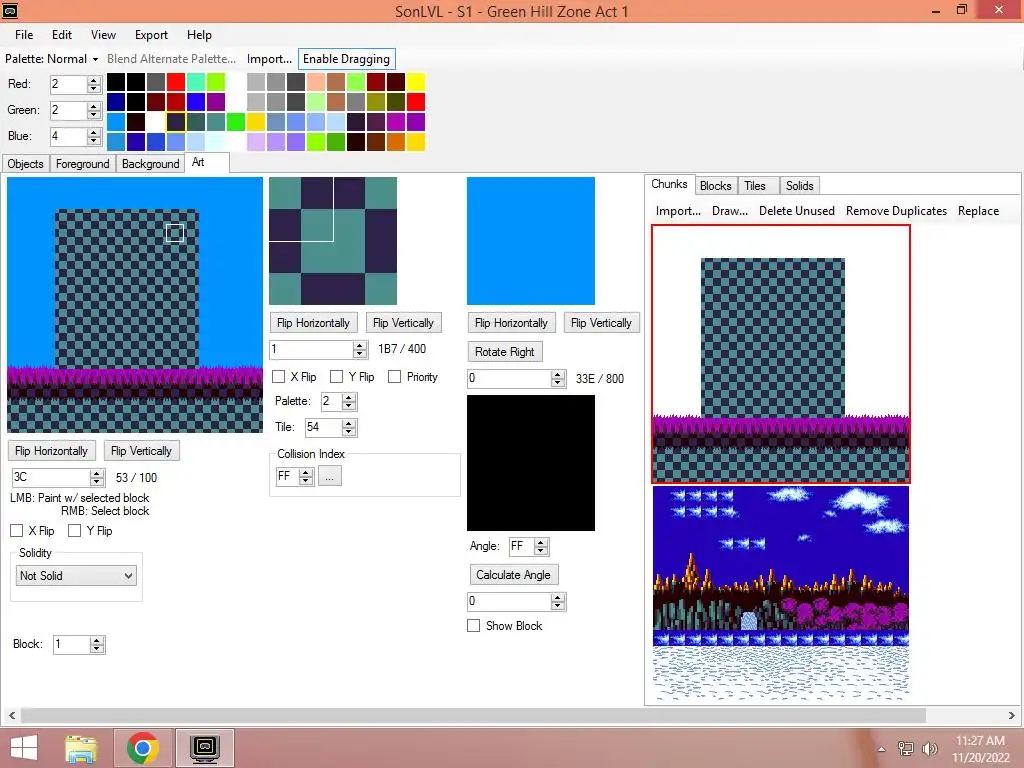Open the network tray icon
Screen dimensions: 1024x768
click(905, 748)
